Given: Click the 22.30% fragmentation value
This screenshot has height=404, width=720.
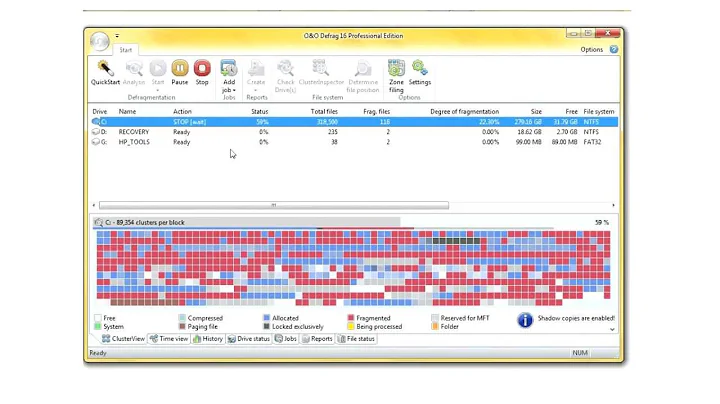Looking at the screenshot, I should (489, 122).
